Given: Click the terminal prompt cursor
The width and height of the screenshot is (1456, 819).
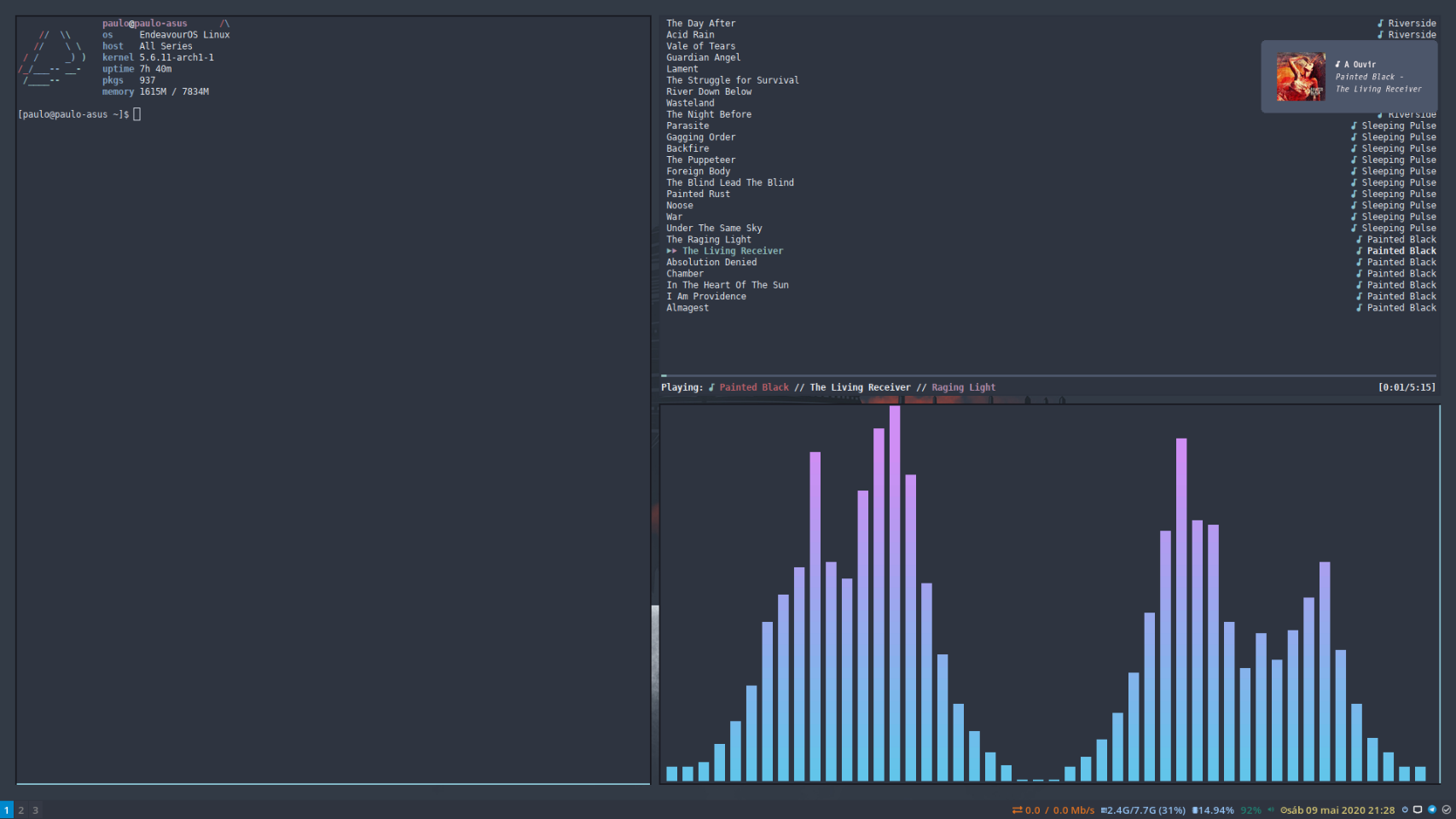Looking at the screenshot, I should [x=137, y=114].
